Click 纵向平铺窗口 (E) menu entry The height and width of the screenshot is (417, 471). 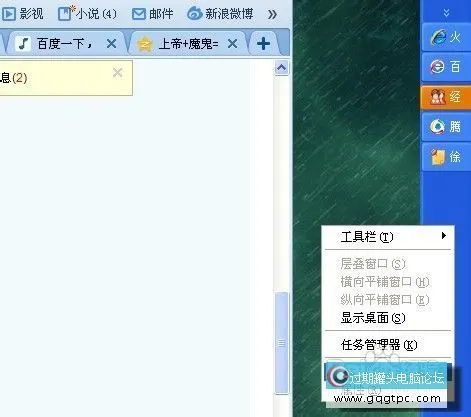[x=388, y=300]
